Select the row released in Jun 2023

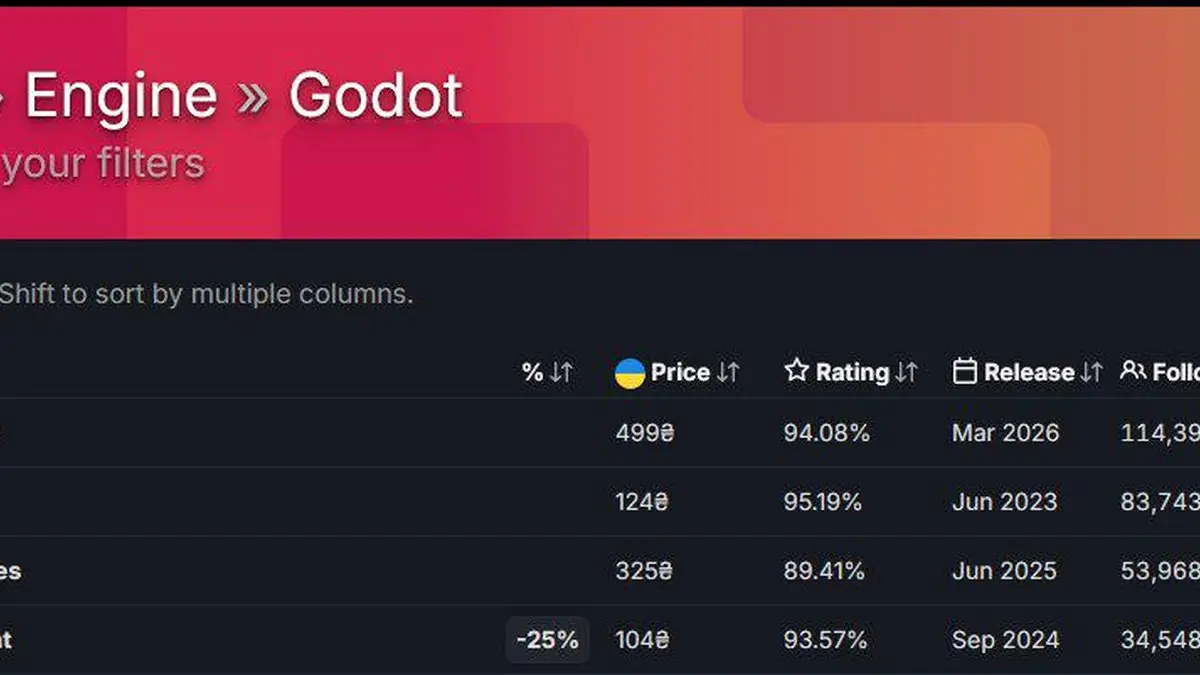1005,501
